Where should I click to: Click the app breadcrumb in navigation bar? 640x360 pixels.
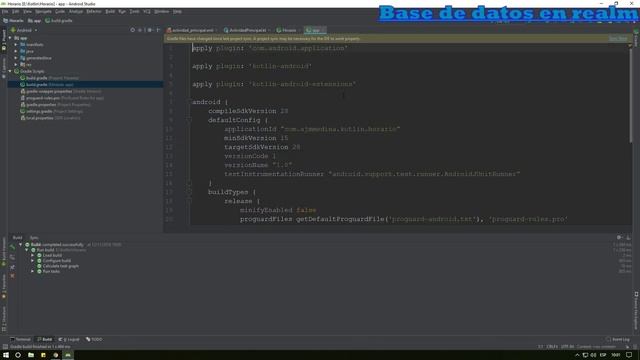click(x=34, y=20)
